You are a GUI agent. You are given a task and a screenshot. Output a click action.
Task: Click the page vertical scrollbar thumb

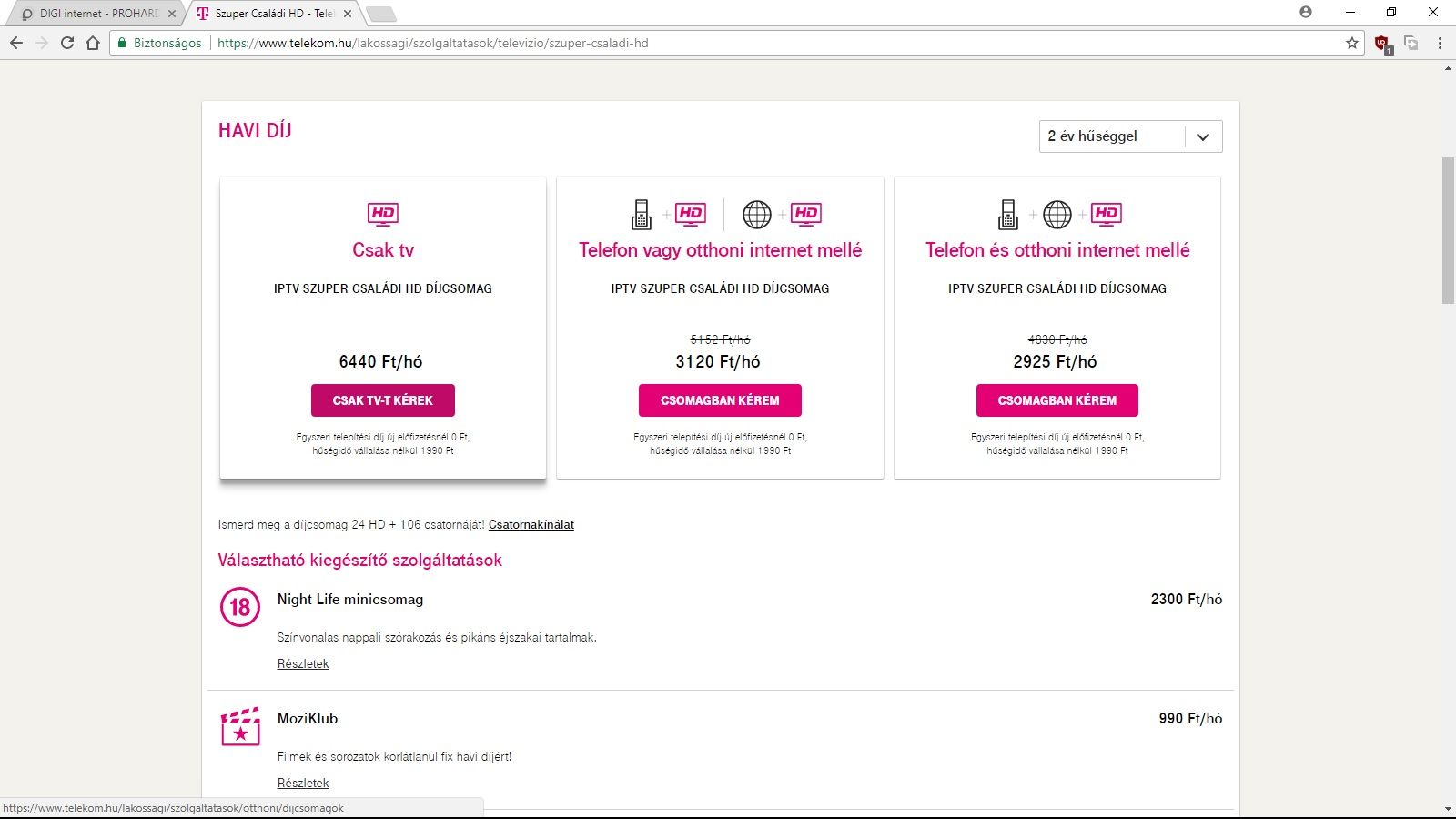1448,230
